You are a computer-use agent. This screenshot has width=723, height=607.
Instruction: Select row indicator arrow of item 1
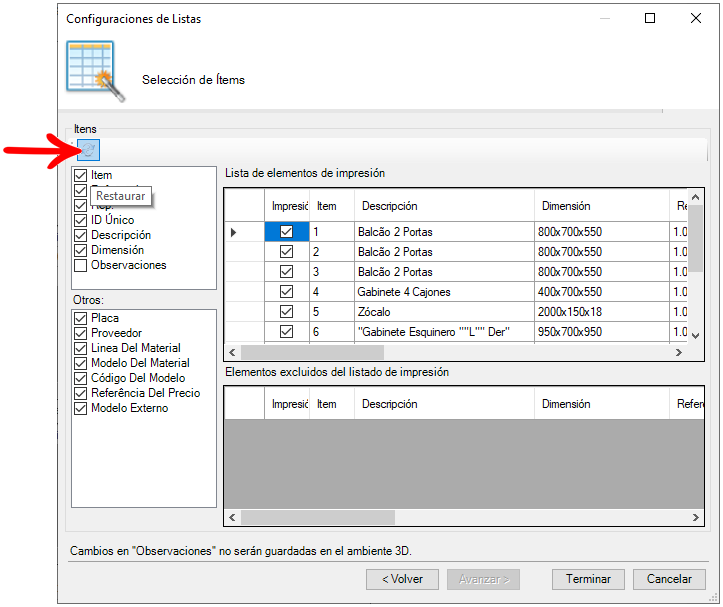click(233, 232)
